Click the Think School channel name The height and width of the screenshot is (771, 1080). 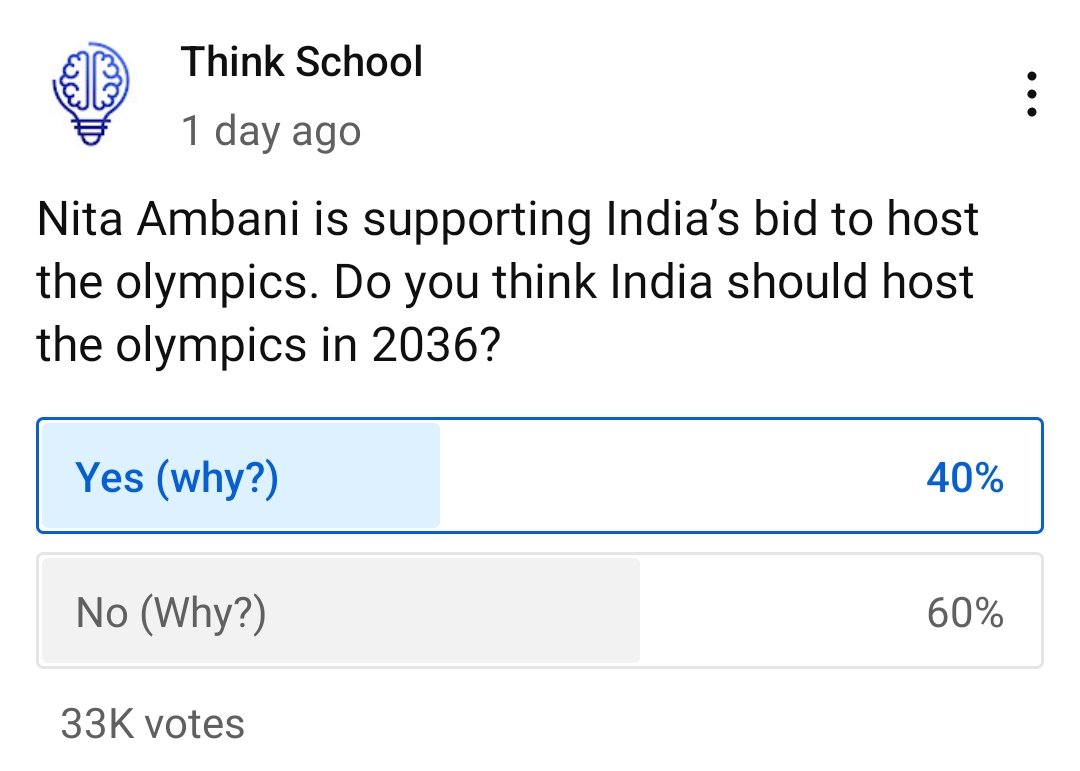pos(302,63)
